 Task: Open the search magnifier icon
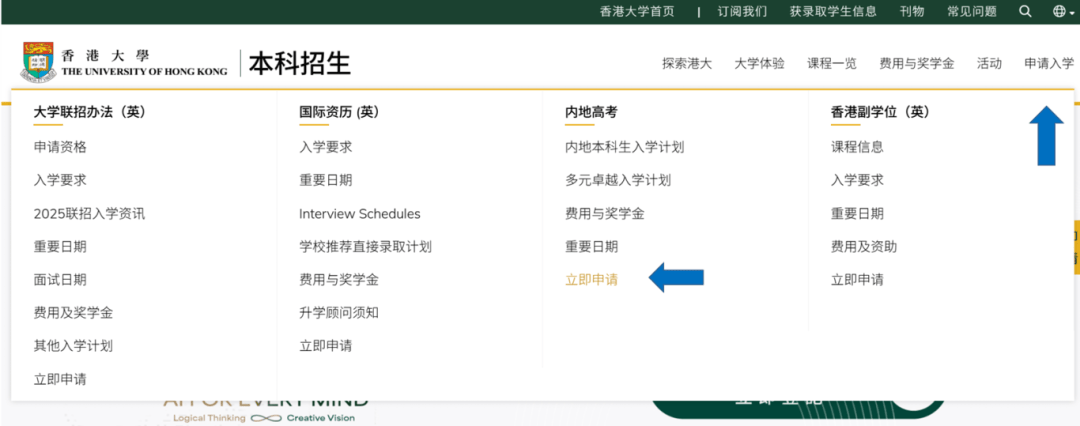[1025, 11]
